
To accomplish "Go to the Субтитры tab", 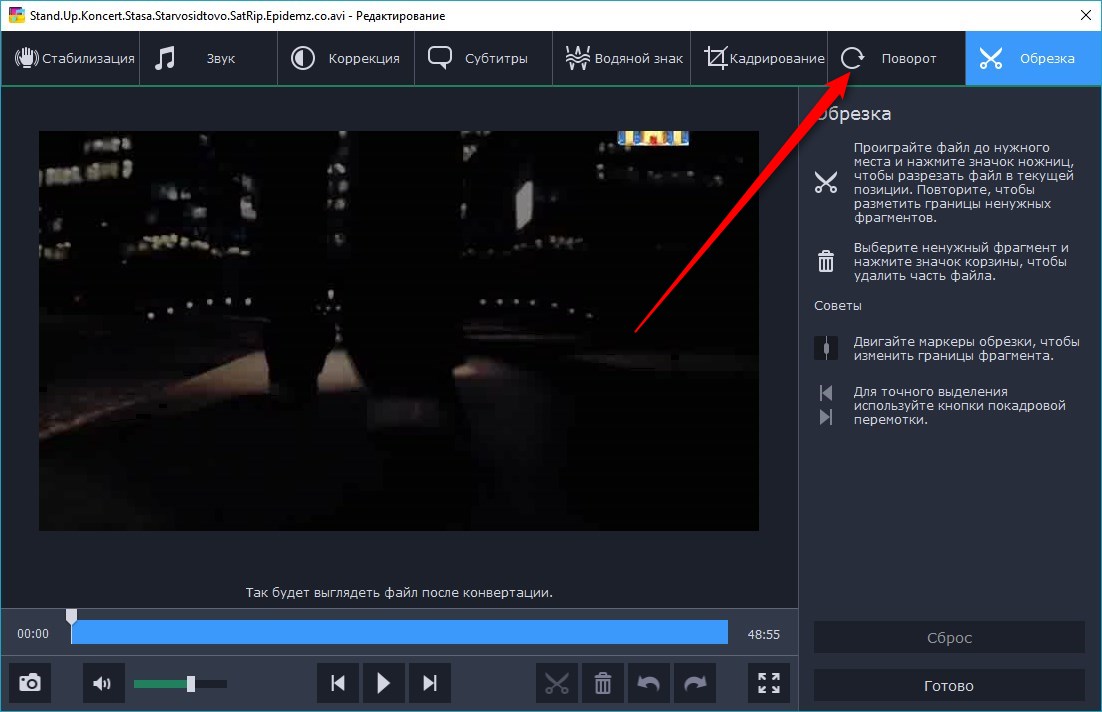I will [484, 58].
